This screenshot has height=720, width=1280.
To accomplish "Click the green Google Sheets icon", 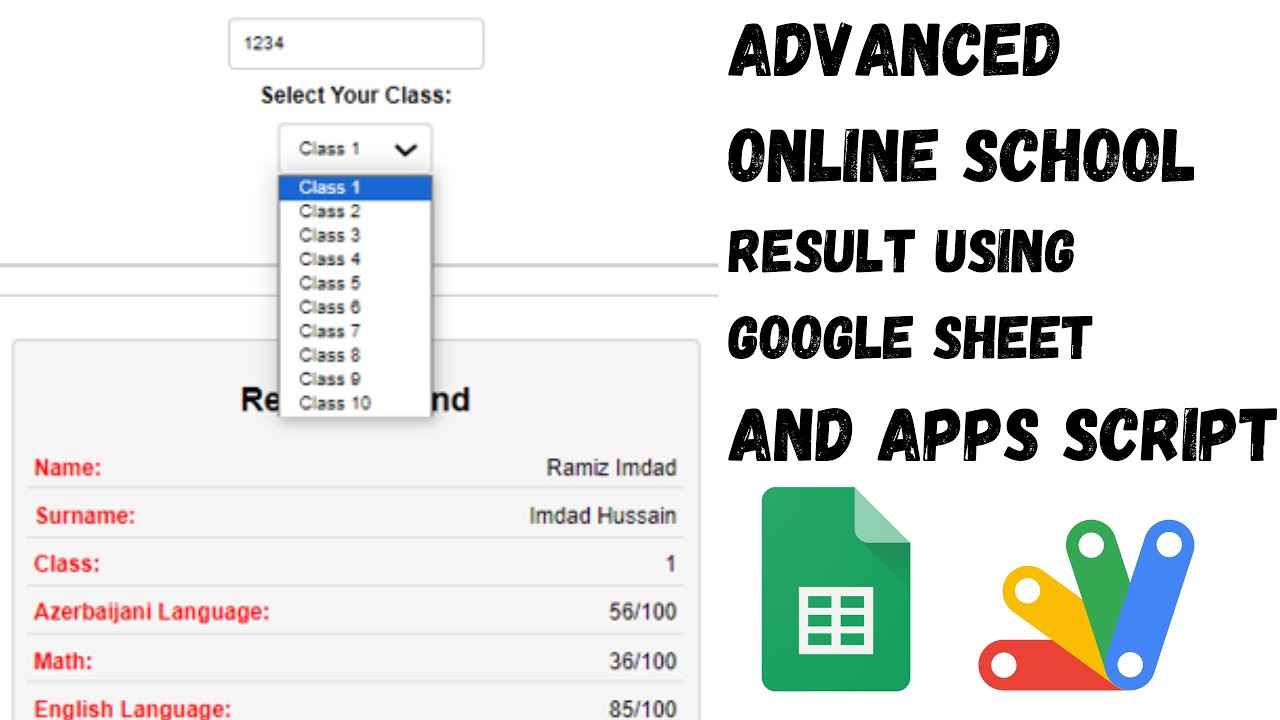I will (836, 589).
